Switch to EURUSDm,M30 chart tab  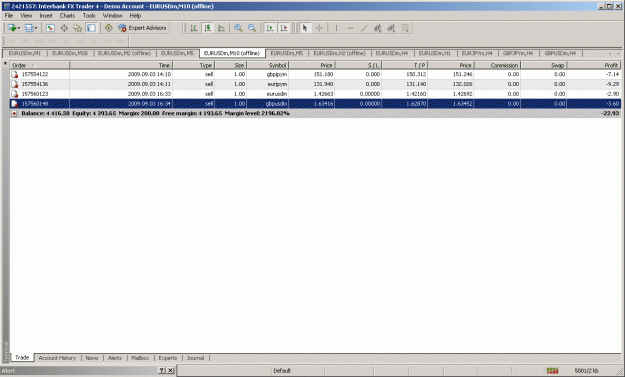click(x=70, y=53)
